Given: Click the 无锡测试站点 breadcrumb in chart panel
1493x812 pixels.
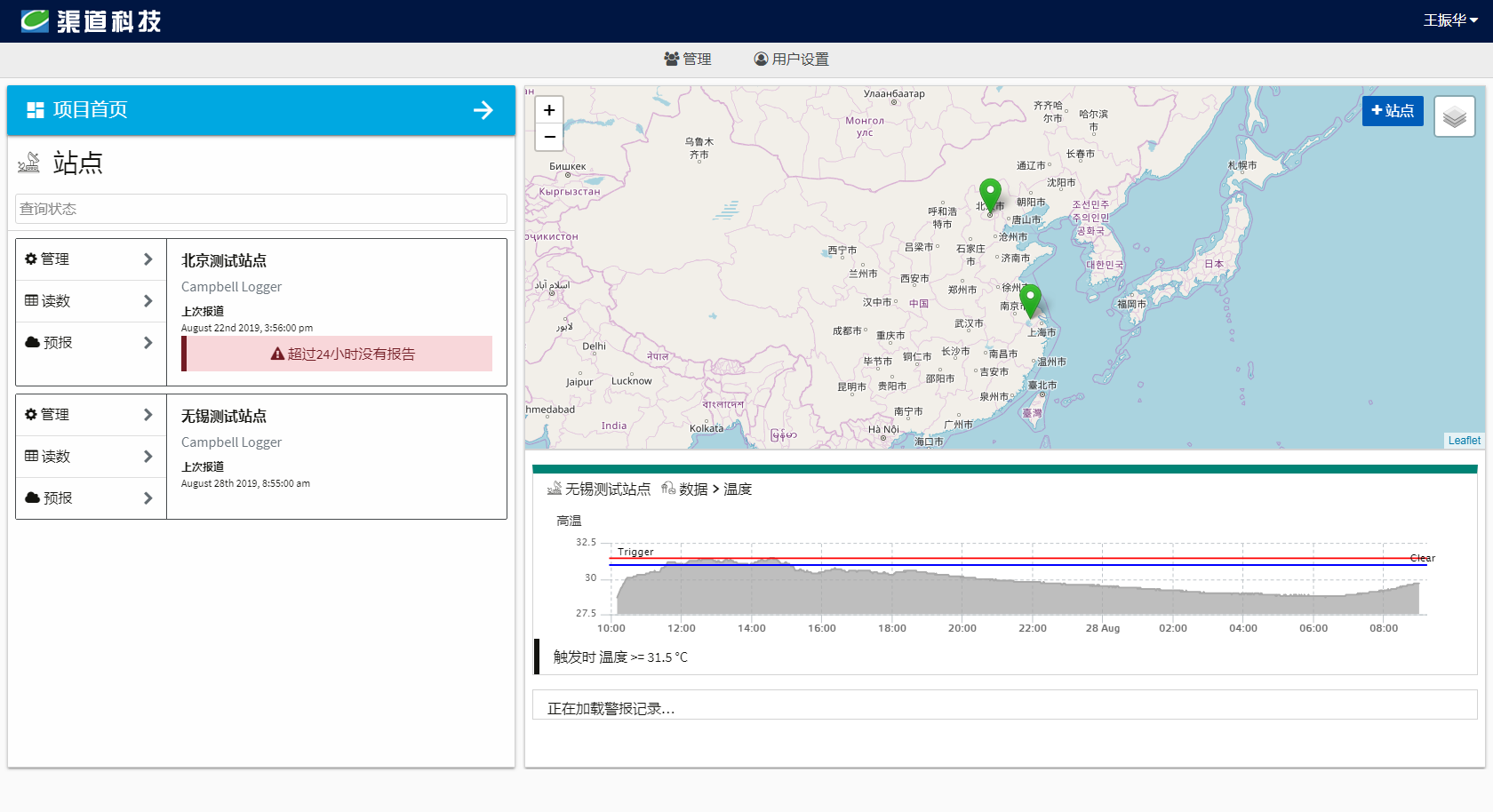Looking at the screenshot, I should click(x=607, y=490).
